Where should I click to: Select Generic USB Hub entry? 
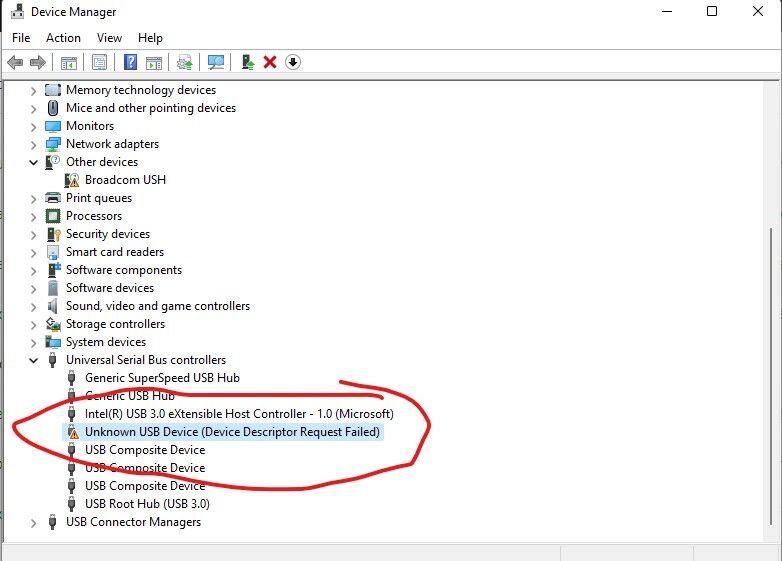[x=130, y=396]
